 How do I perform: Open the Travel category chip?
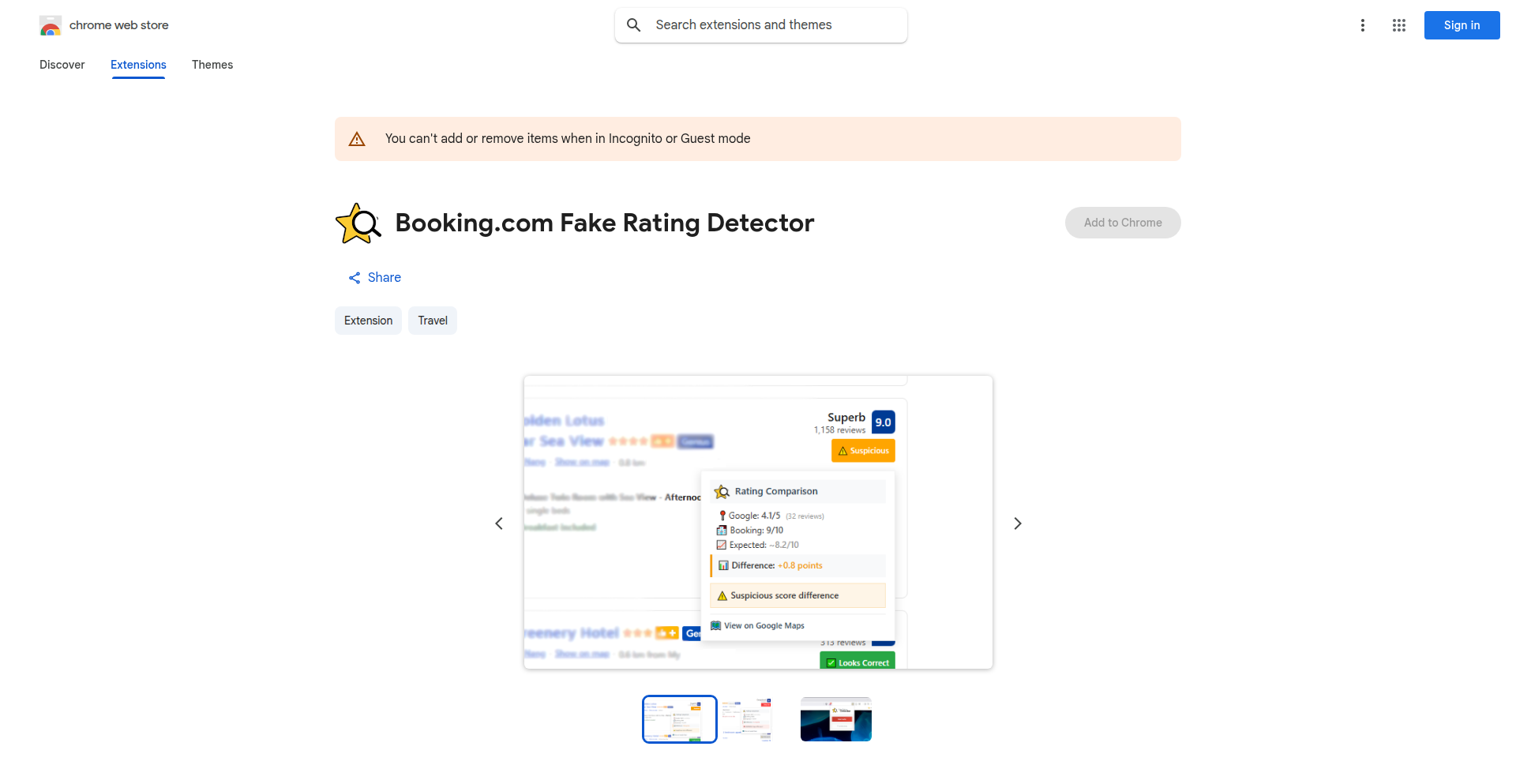coord(433,321)
